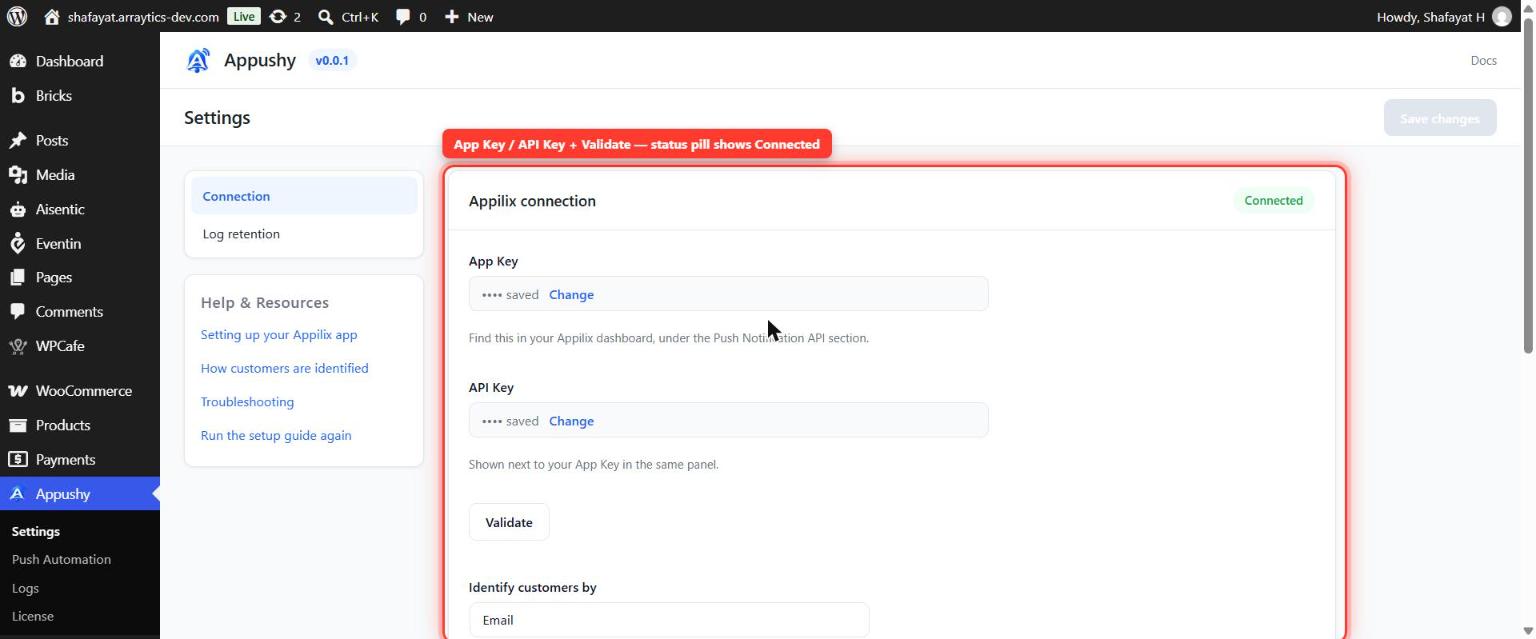Screen dimensions: 1536x639
Task: Click the Dashboard gauge icon
Action: pos(17,61)
